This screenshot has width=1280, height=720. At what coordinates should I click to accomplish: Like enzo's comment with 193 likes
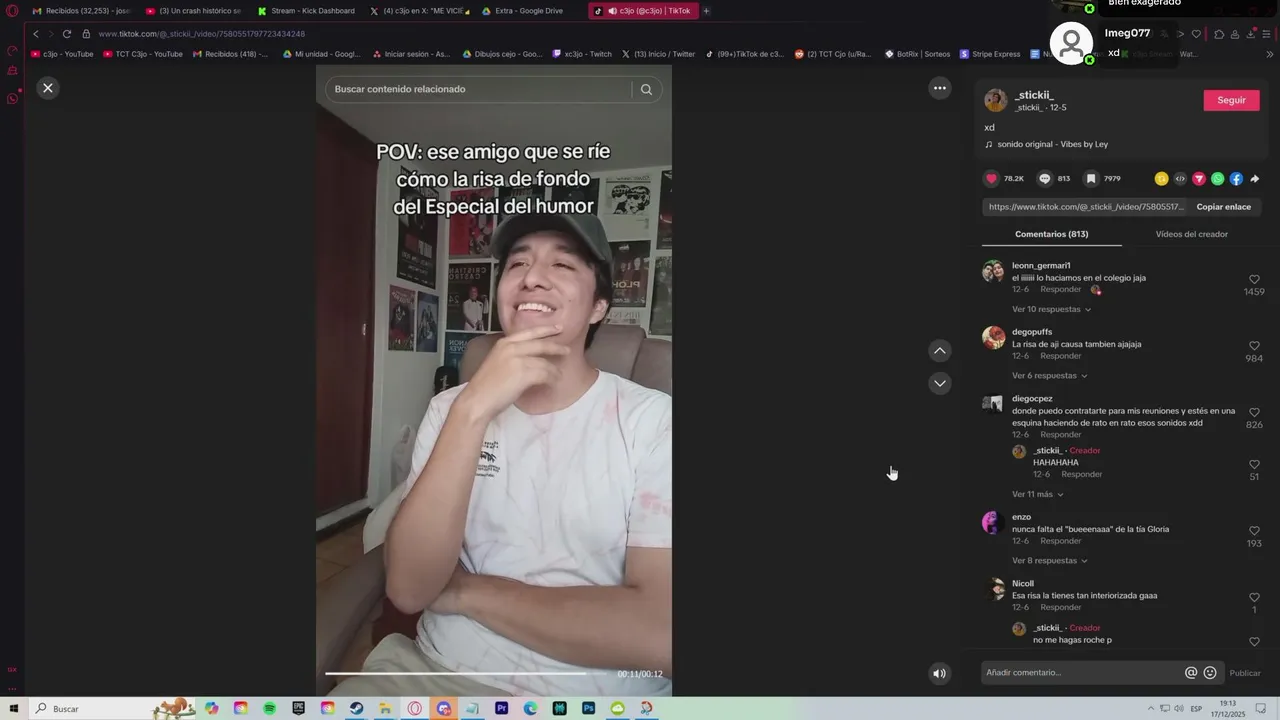click(x=1254, y=531)
